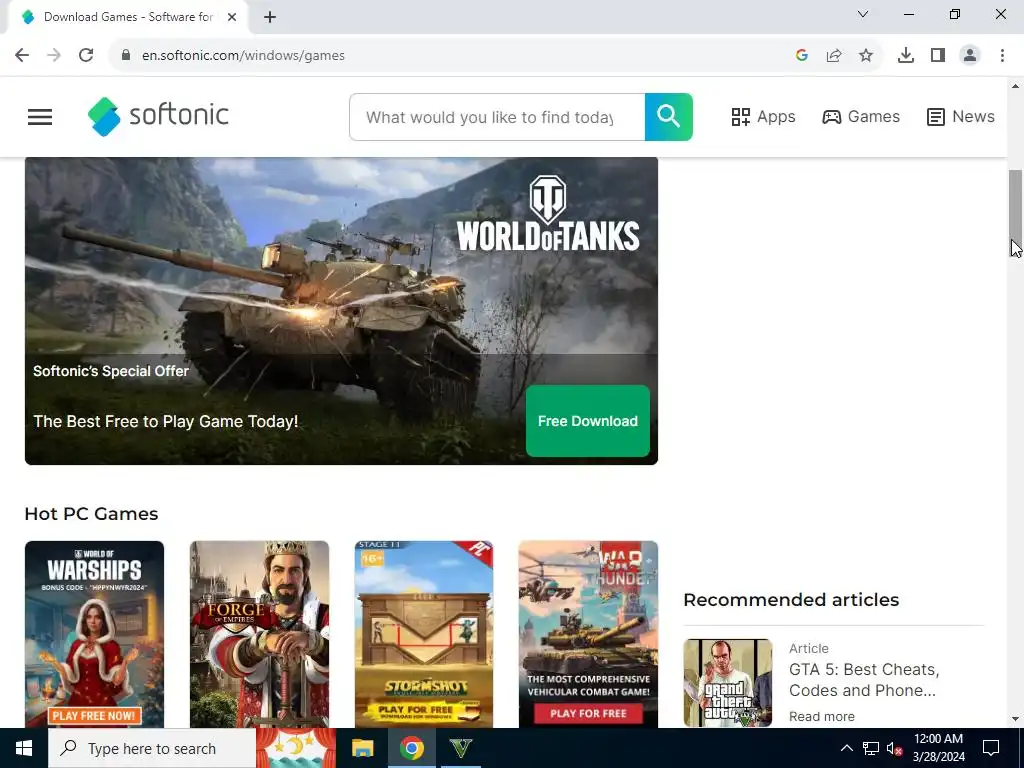Image resolution: width=1024 pixels, height=768 pixels.
Task: Open Games section in Softonic header
Action: tap(861, 117)
